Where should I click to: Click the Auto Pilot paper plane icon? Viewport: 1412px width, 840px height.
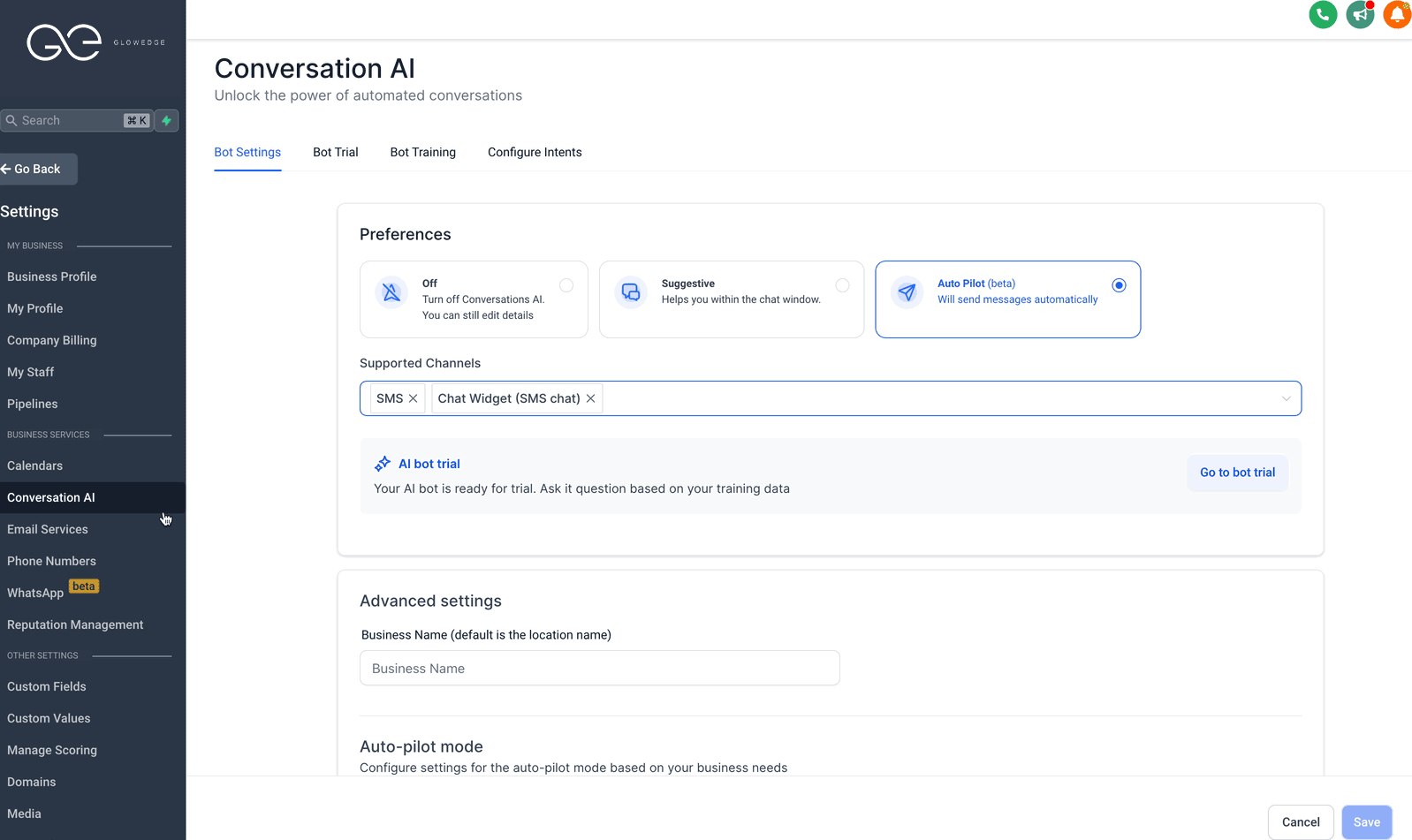[x=907, y=291]
